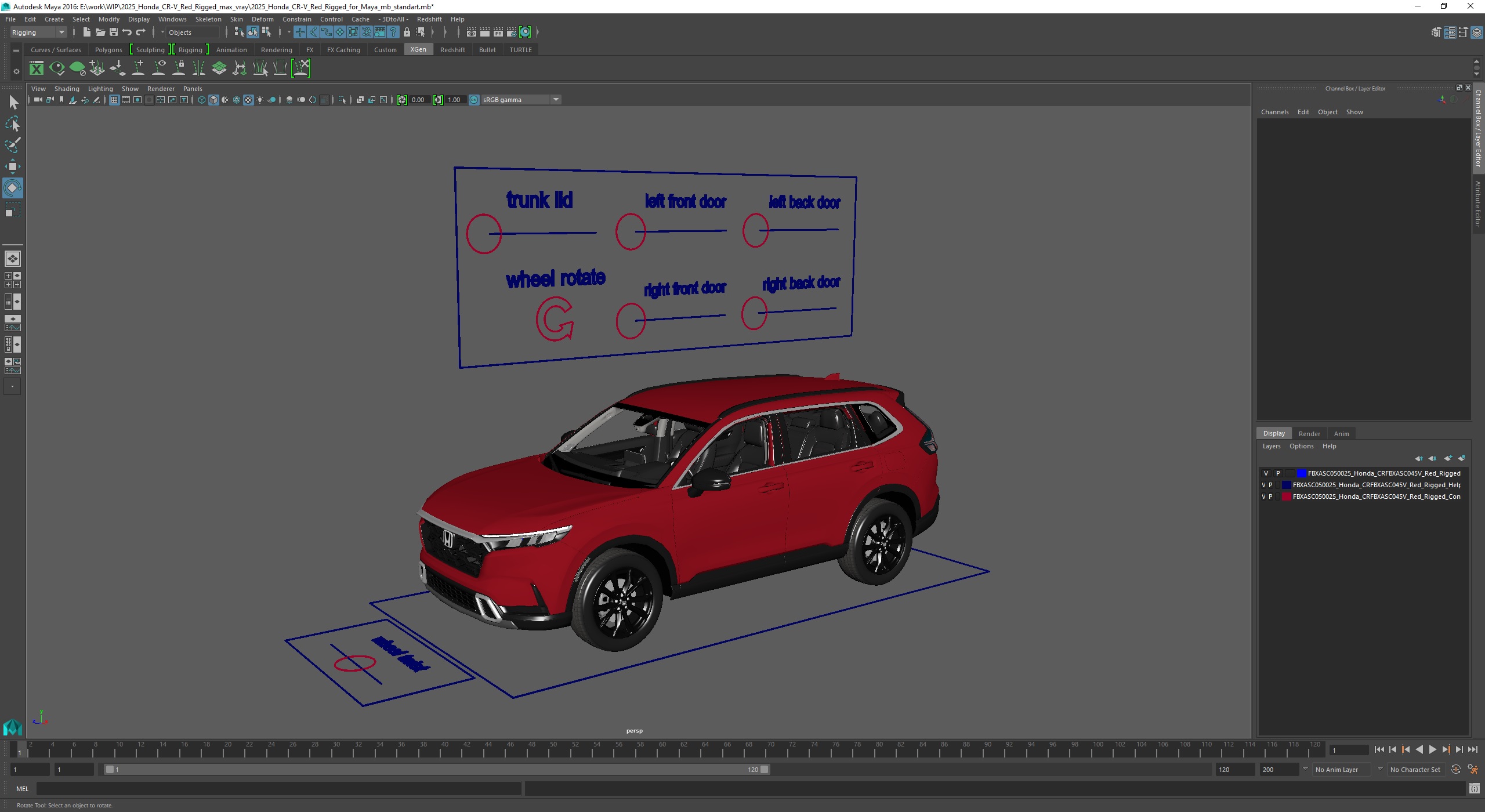This screenshot has height=812, width=1485.
Task: Click the new layer from selected icon
Action: [1462, 458]
